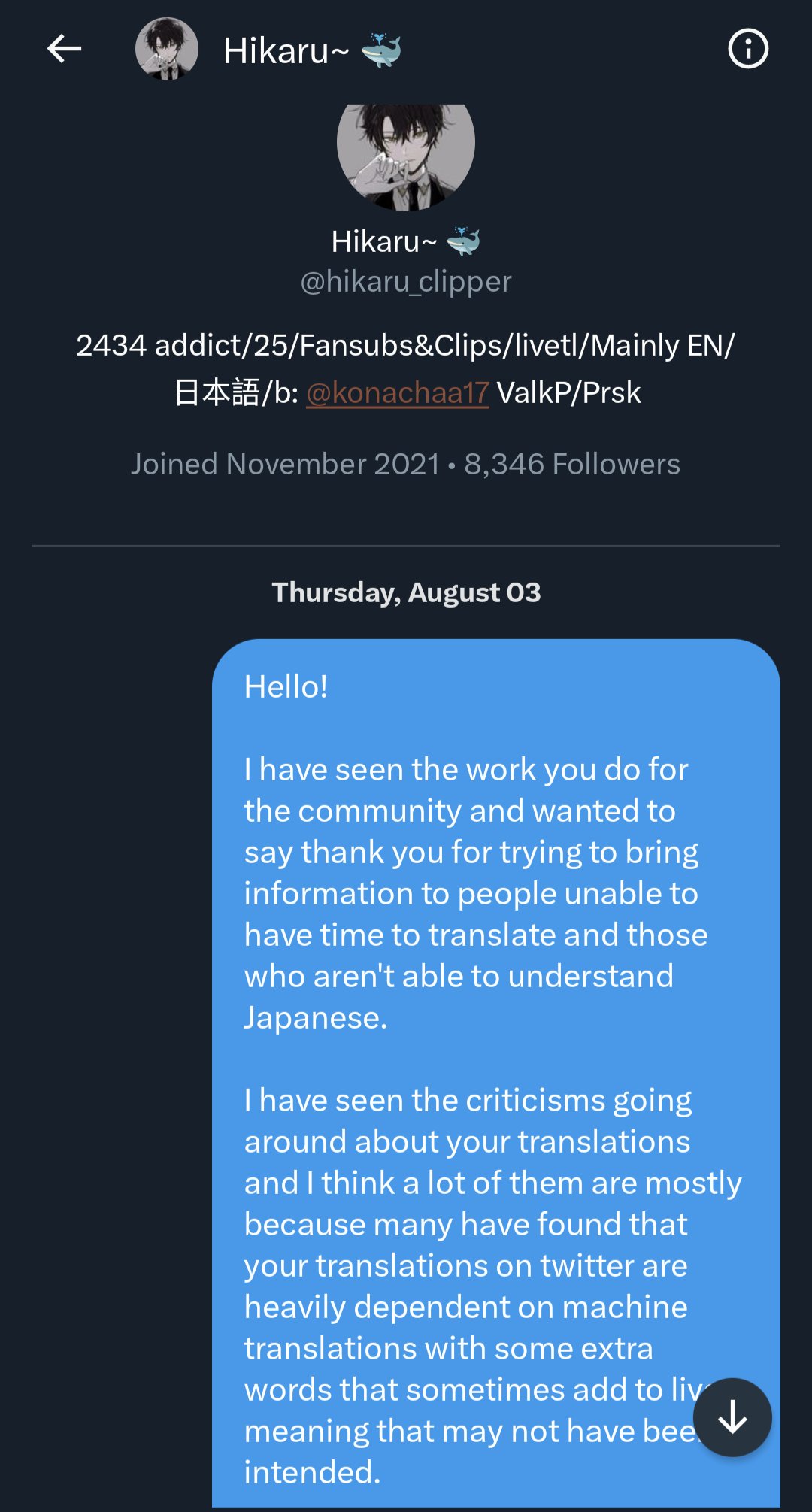812x1512 pixels.
Task: Open the @konachaa17 mention link
Action: point(398,392)
